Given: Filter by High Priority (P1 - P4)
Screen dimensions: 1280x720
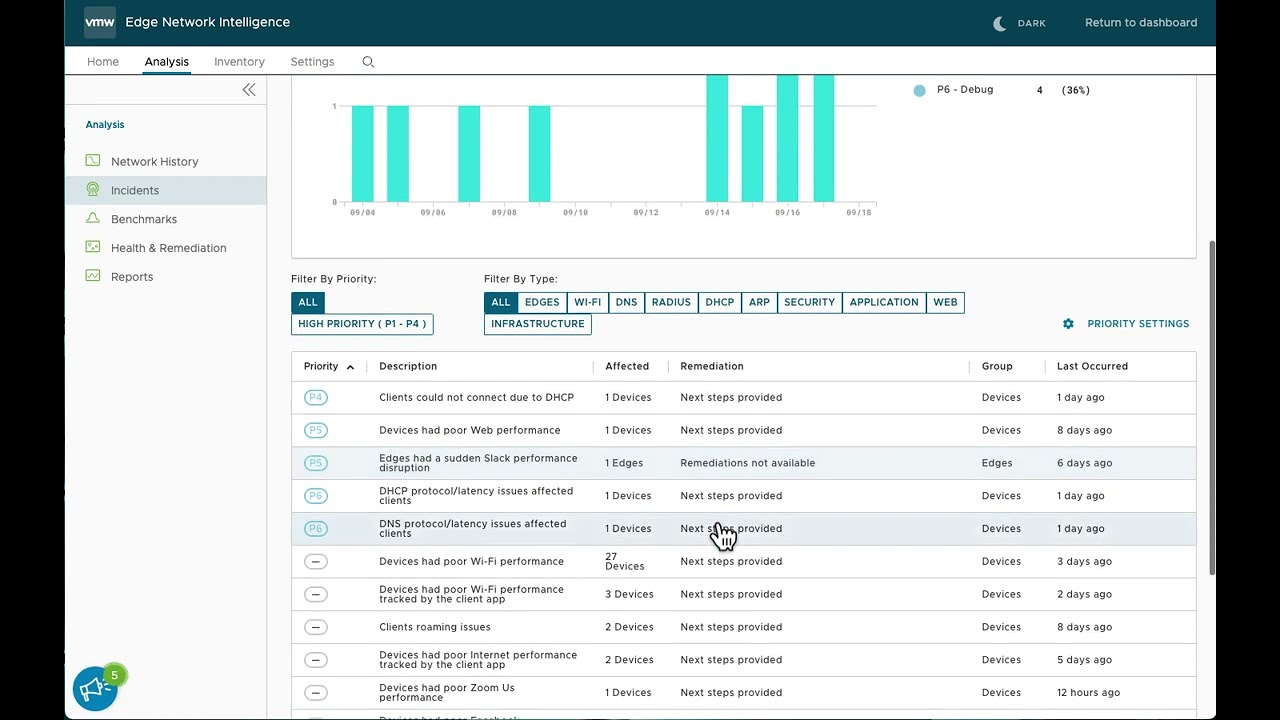Looking at the screenshot, I should (362, 324).
